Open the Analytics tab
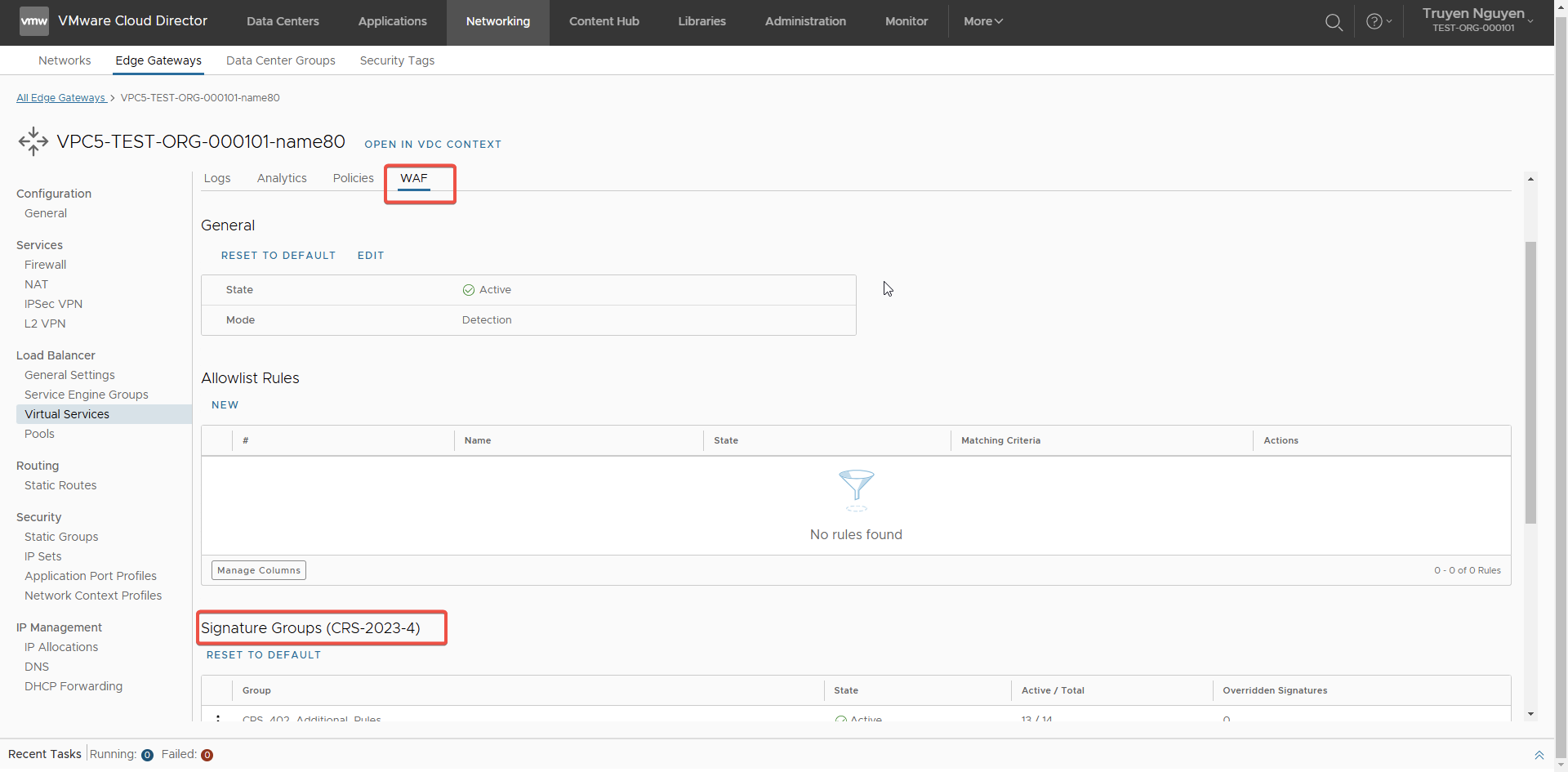The image size is (1568, 772). (282, 178)
